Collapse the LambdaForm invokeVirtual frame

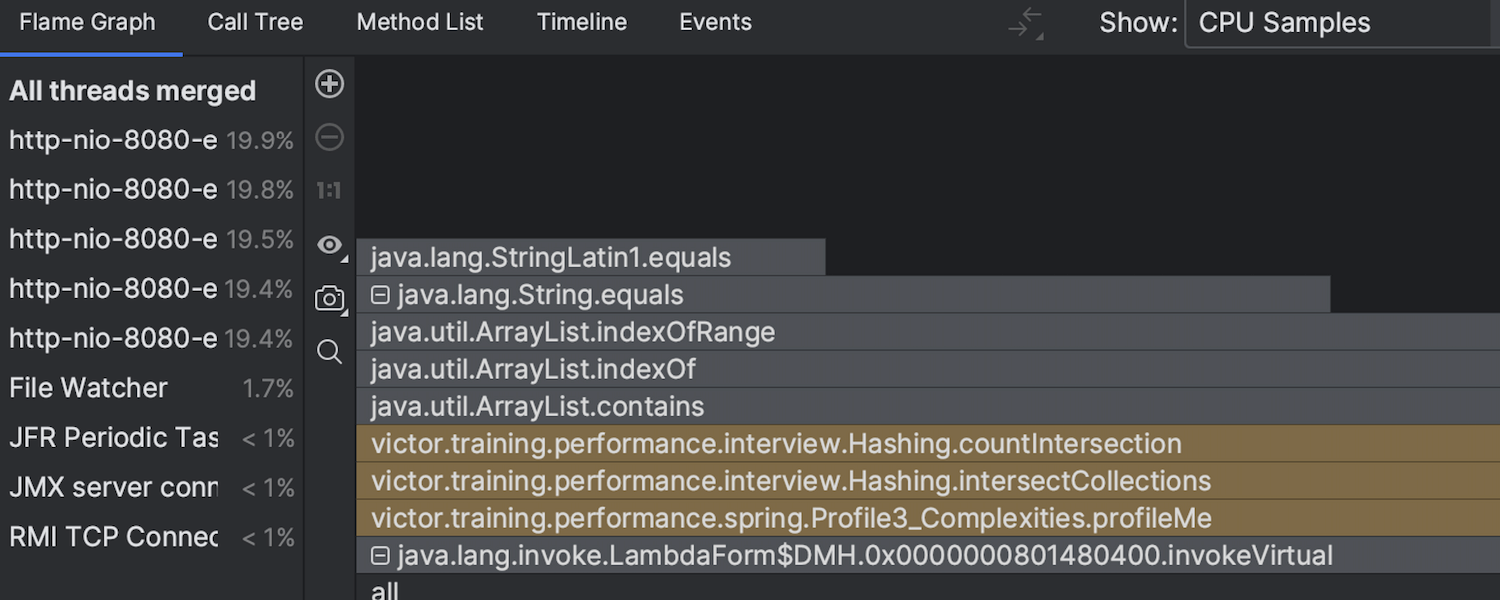click(x=379, y=555)
